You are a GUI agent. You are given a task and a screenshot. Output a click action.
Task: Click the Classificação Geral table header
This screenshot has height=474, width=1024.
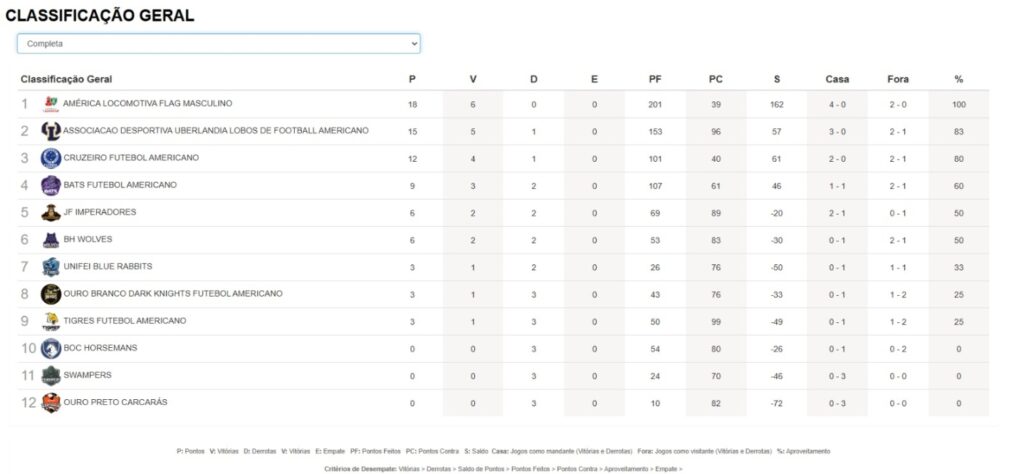point(66,79)
